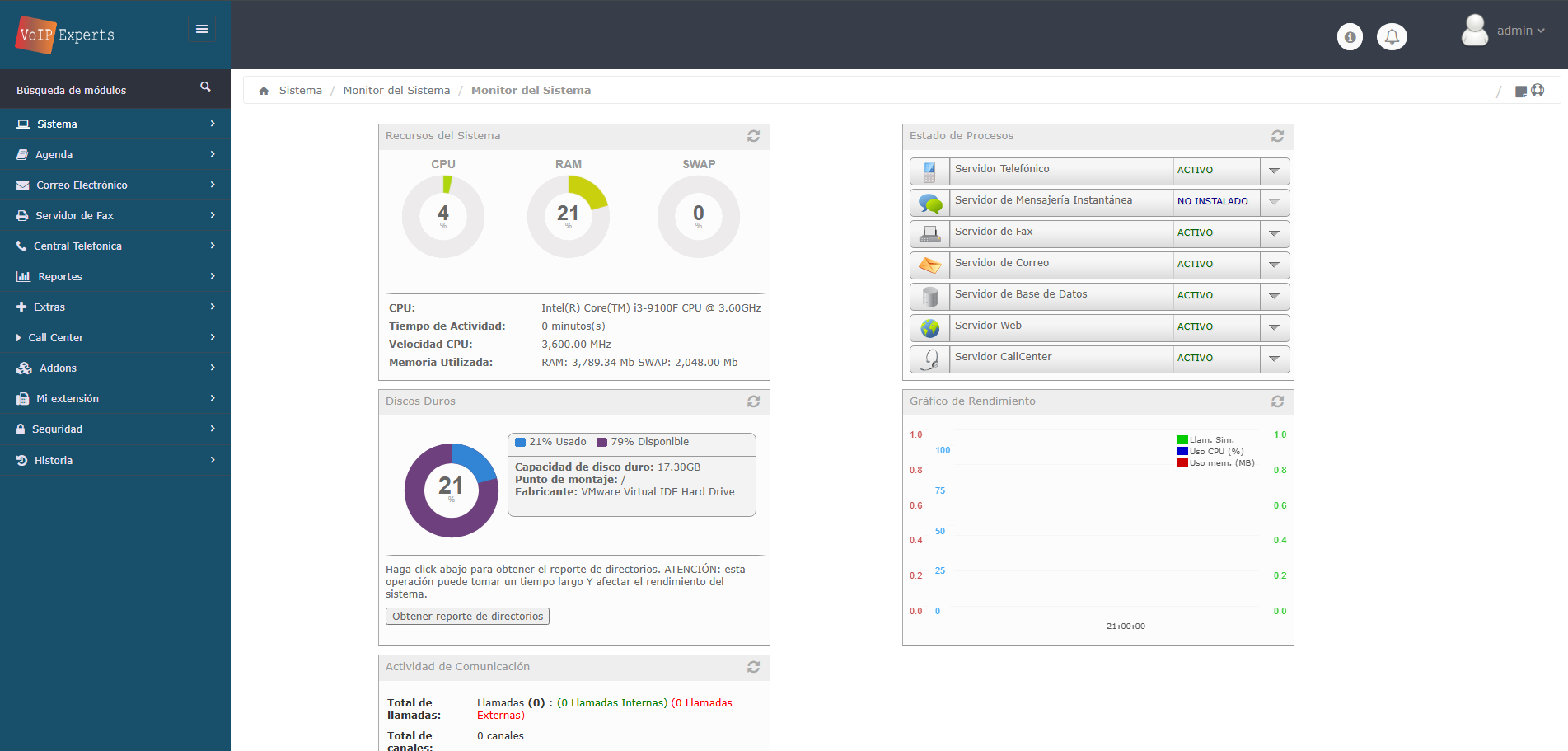The image size is (1568, 751).
Task: Refresh the Recursos del Sistema panel
Action: pyautogui.click(x=753, y=136)
